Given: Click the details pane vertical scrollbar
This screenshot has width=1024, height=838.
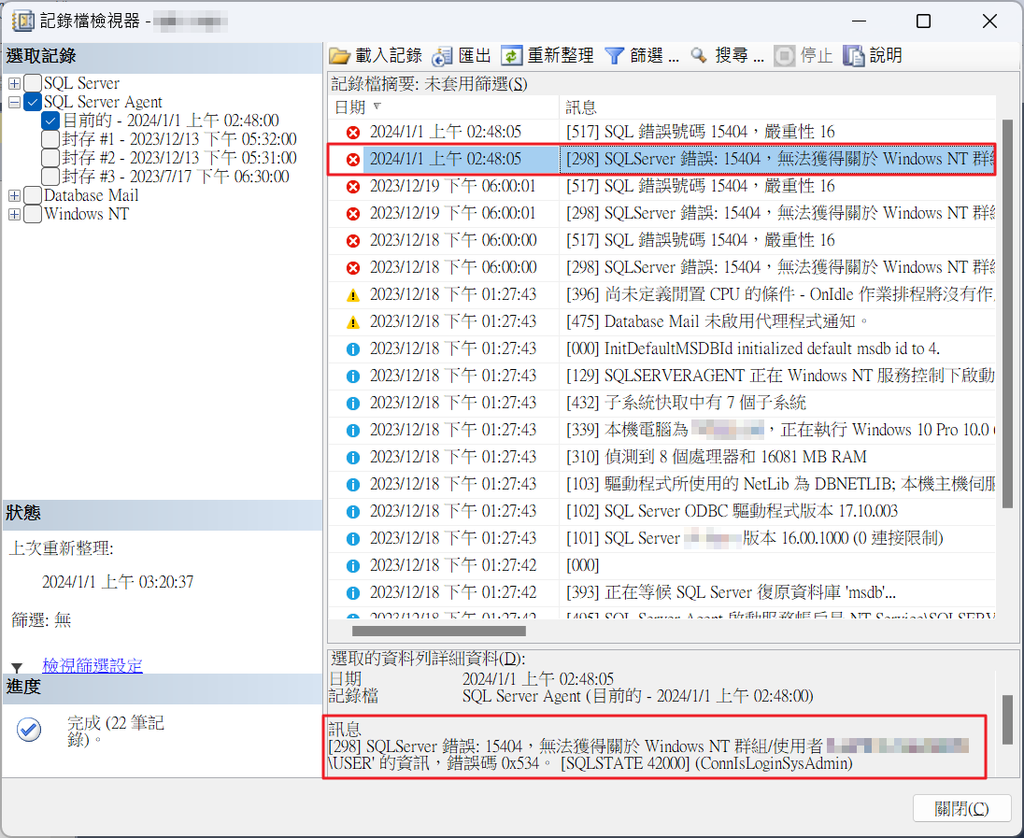Looking at the screenshot, I should pyautogui.click(x=1008, y=719).
